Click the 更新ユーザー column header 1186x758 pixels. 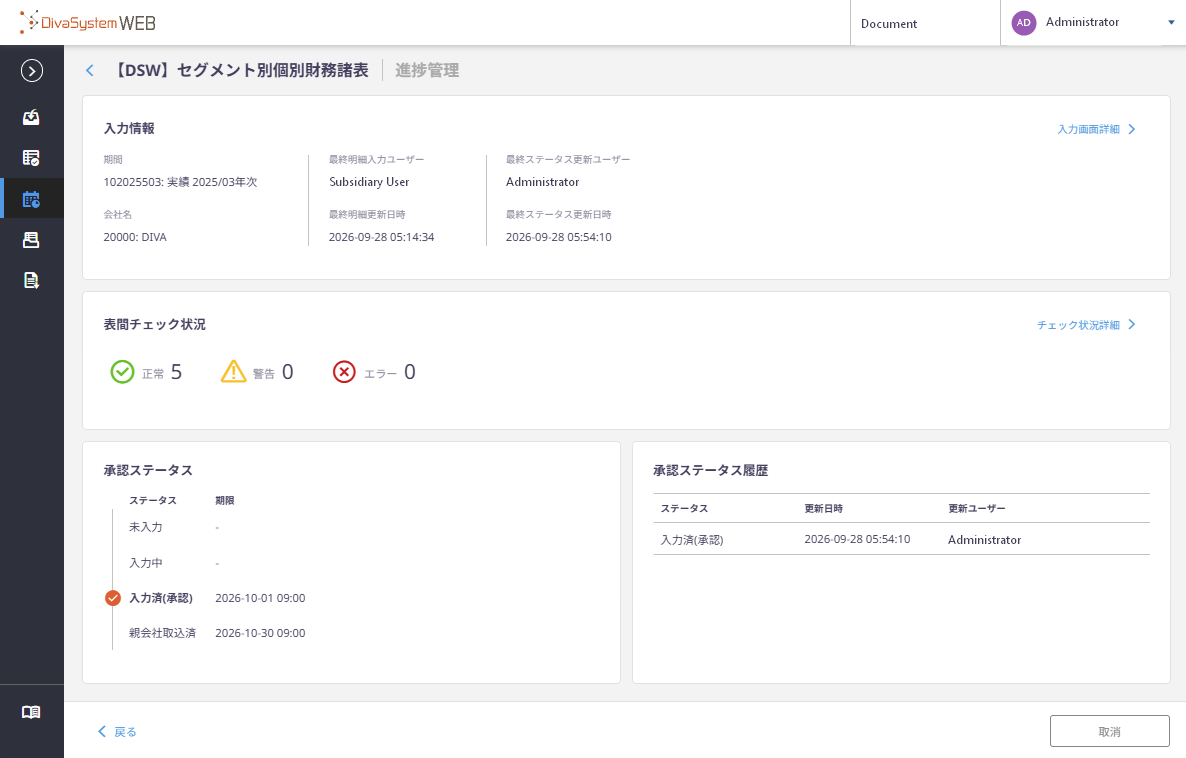tap(977, 508)
